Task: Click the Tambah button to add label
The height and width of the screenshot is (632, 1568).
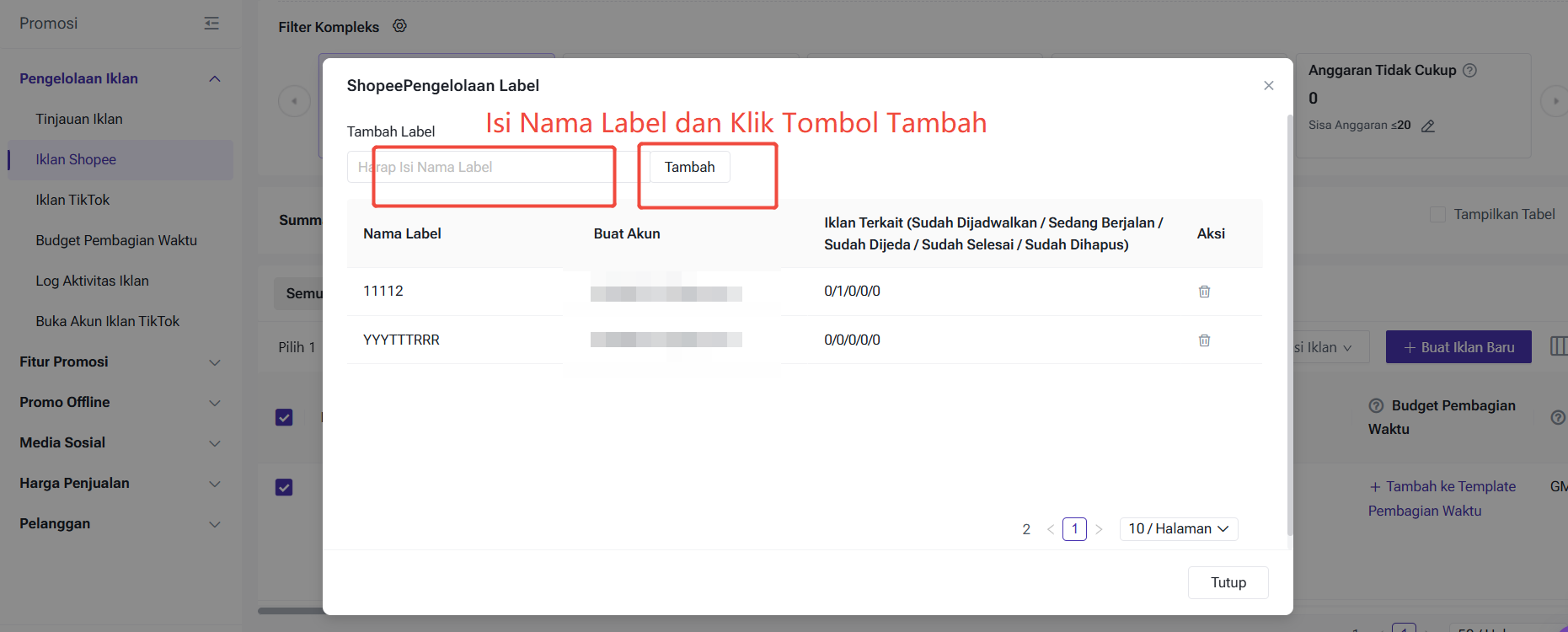Action: 689,167
